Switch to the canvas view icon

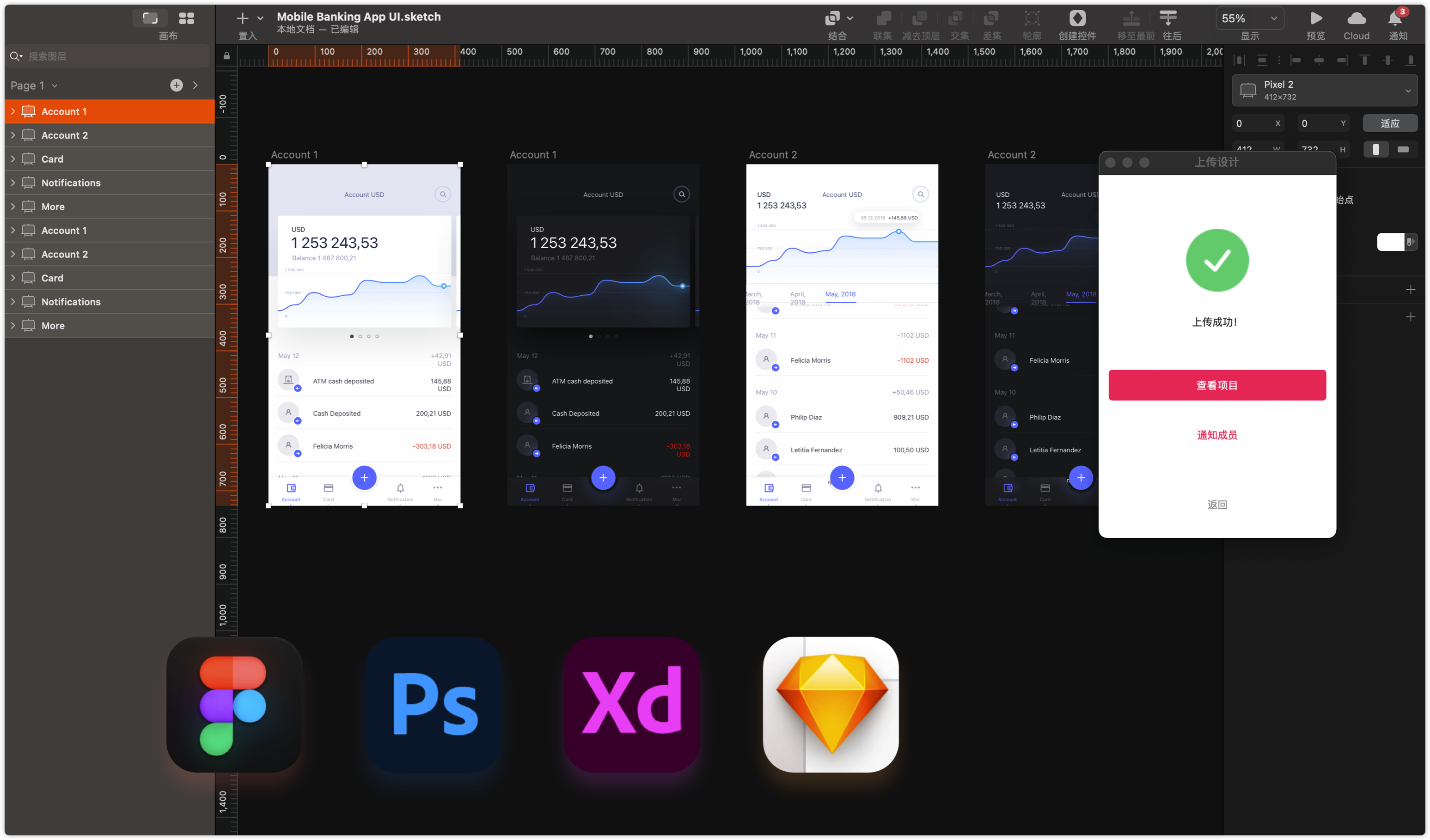click(x=150, y=18)
